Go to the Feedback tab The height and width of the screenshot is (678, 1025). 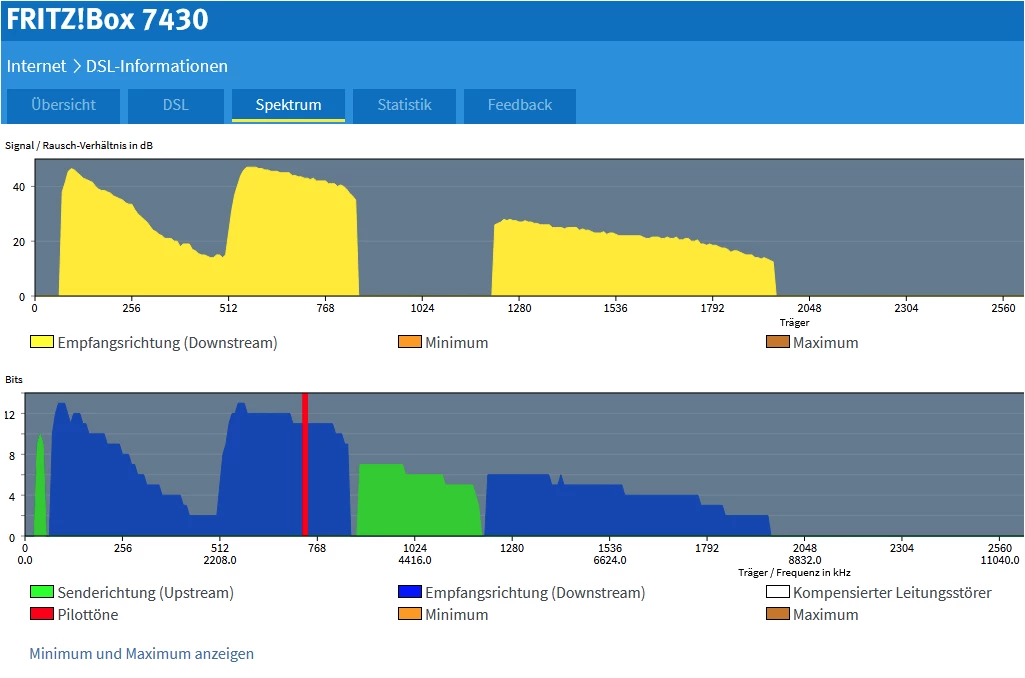point(520,105)
